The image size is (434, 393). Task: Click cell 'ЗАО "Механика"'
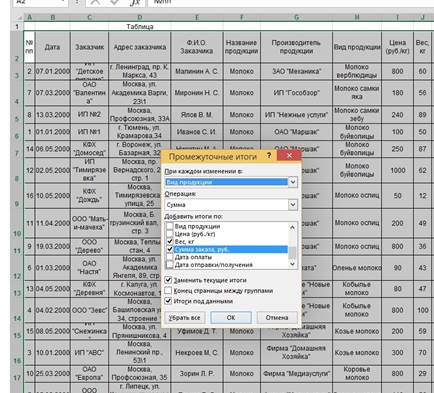tap(296, 71)
